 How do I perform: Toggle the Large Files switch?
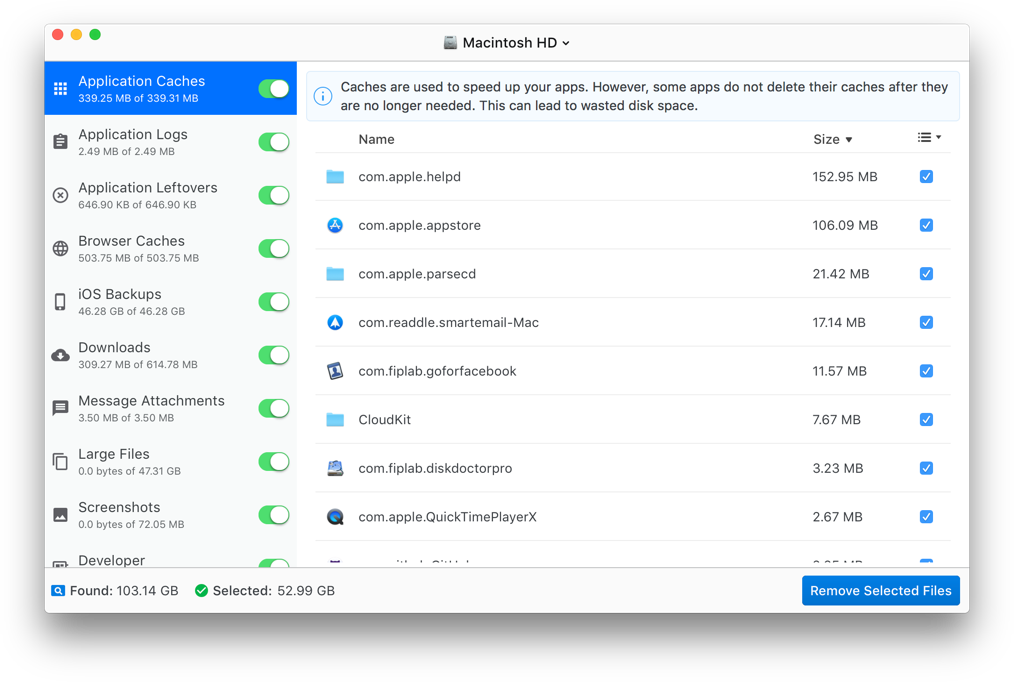pos(274,462)
